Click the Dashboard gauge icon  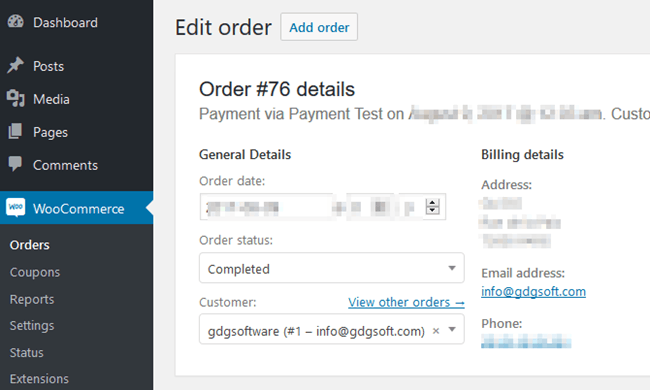point(16,22)
